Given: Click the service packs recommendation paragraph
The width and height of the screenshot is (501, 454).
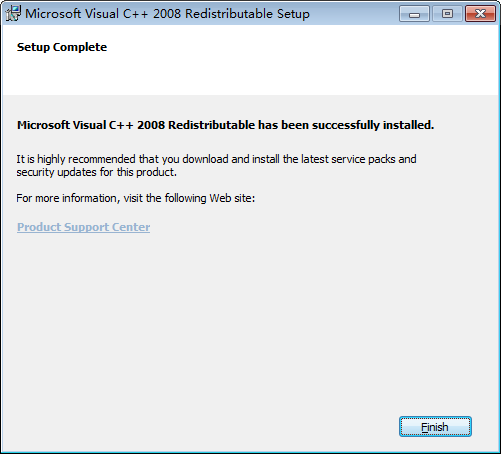Looking at the screenshot, I should (216, 166).
